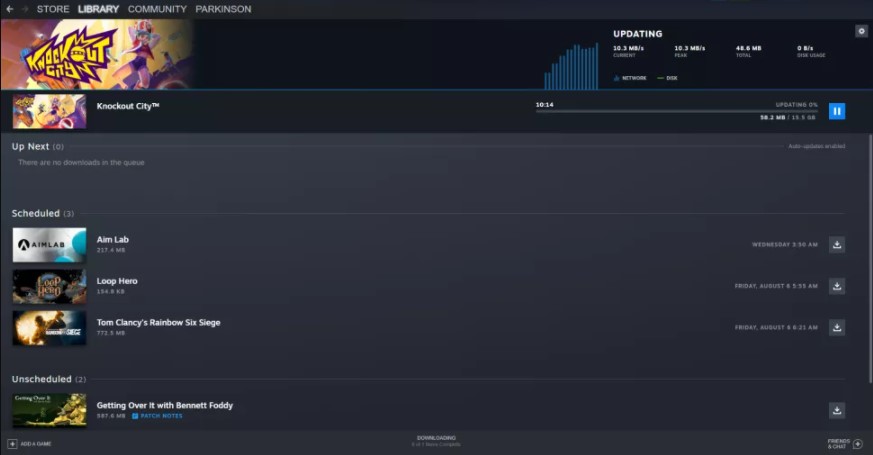Switch to the Community tab

157,9
